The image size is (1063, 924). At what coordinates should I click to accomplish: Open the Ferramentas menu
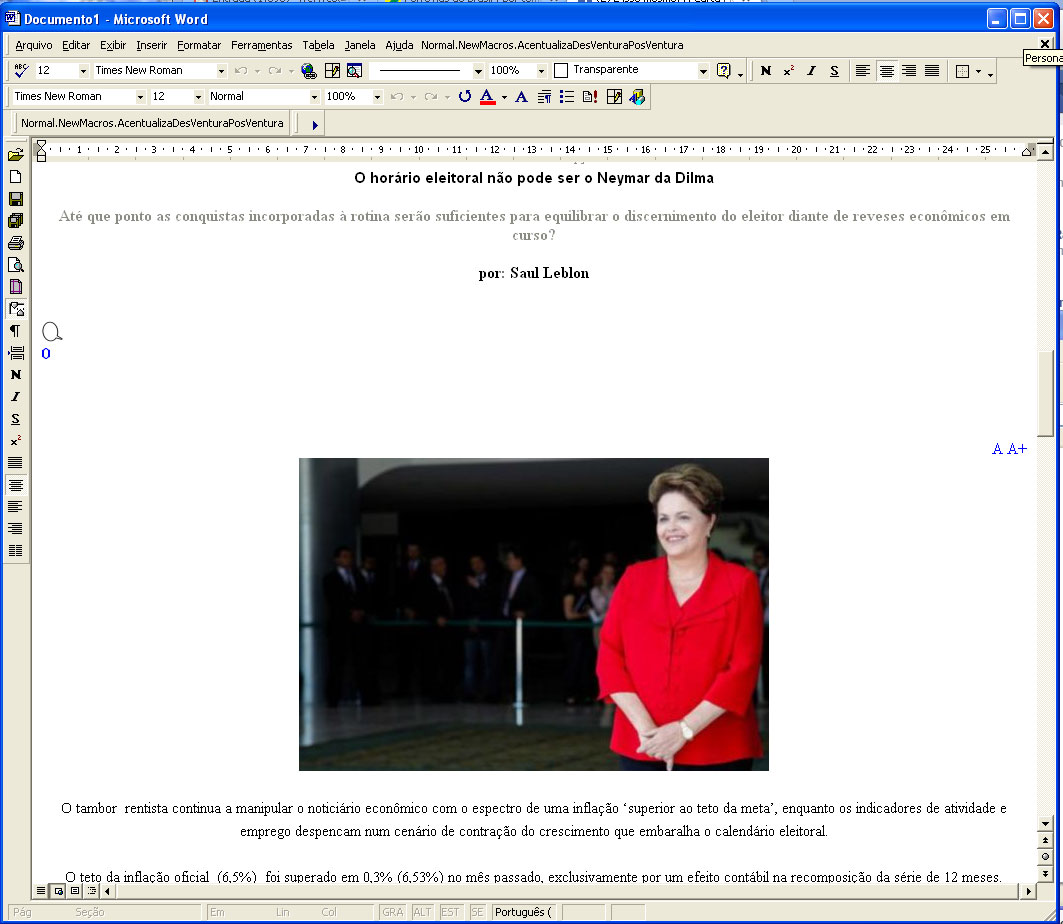(x=261, y=45)
